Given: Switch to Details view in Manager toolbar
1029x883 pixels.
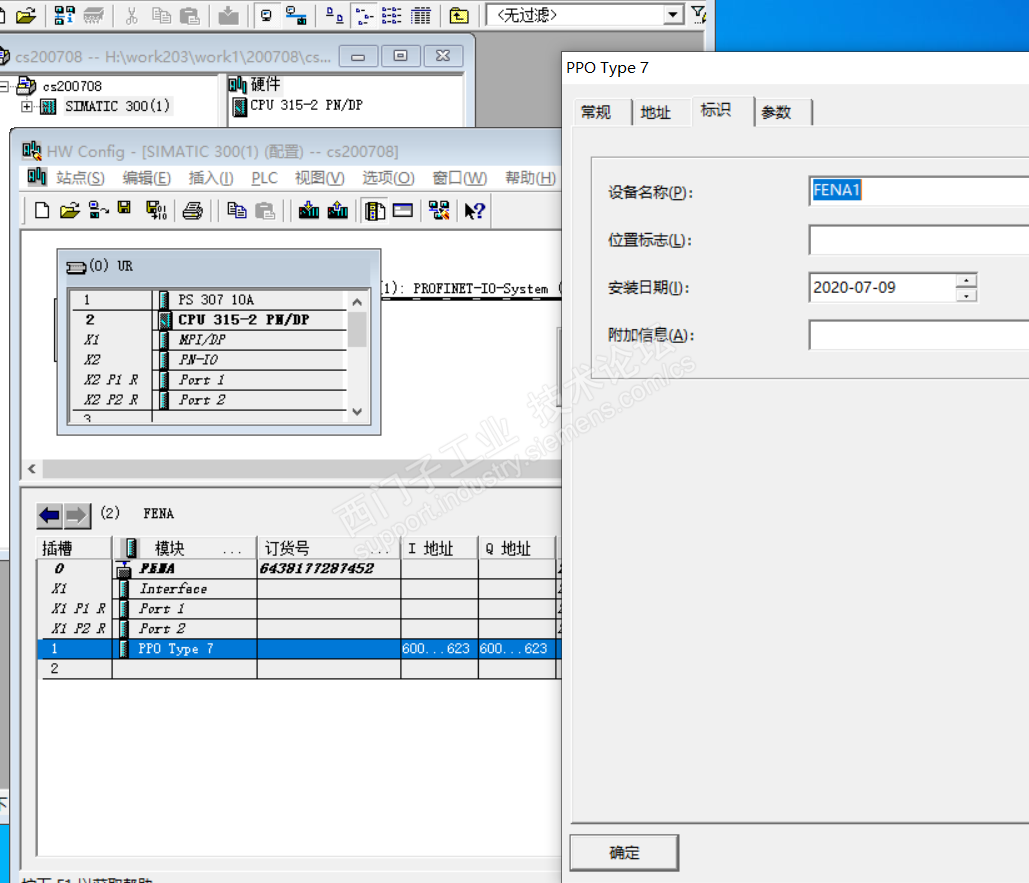Looking at the screenshot, I should (x=421, y=15).
